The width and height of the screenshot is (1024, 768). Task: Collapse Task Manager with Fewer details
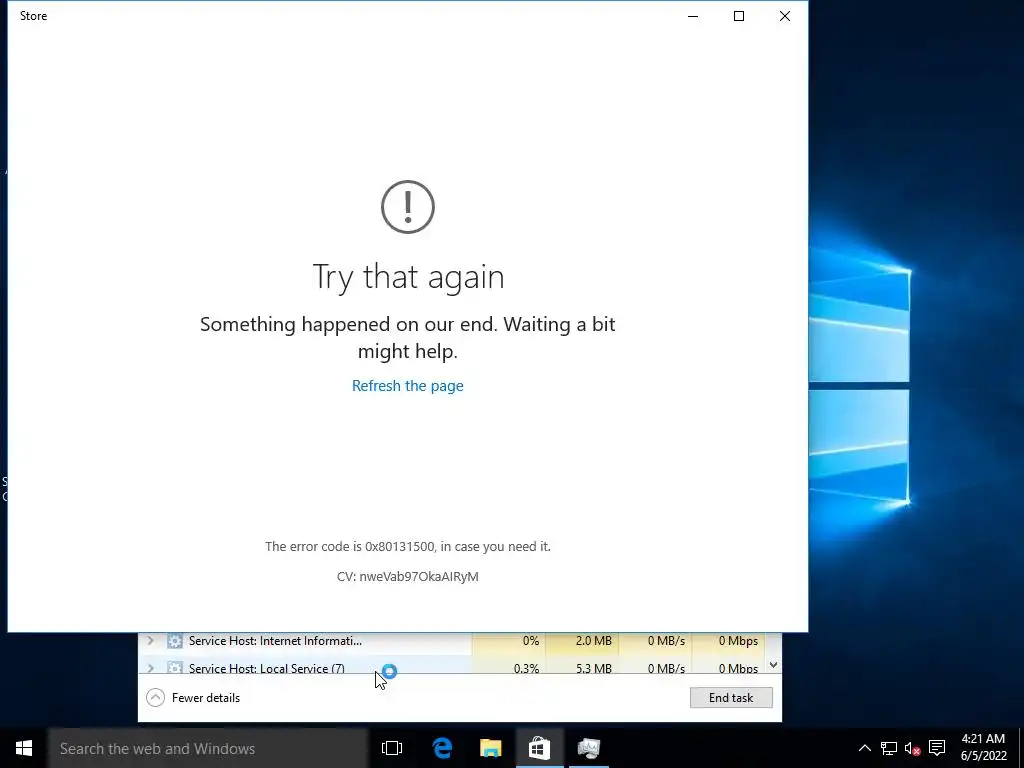click(193, 697)
